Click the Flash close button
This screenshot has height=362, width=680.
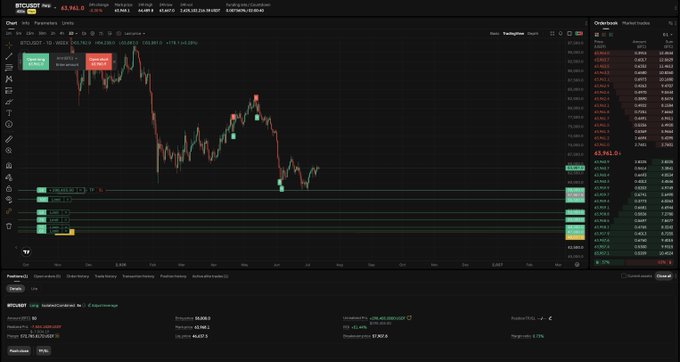(x=20, y=351)
